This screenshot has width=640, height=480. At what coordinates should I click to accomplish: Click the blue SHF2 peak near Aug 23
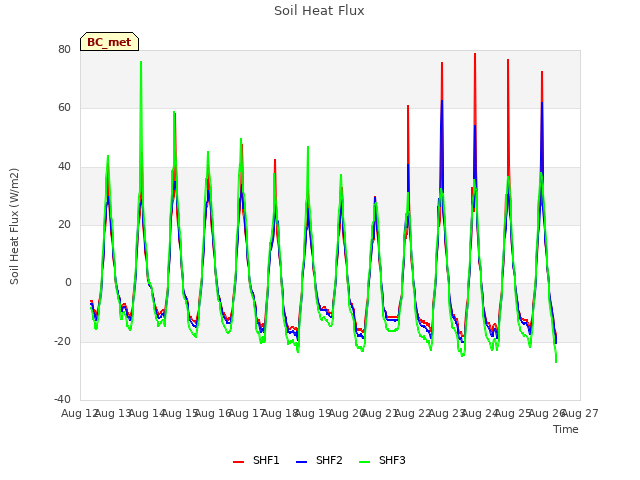(x=442, y=101)
